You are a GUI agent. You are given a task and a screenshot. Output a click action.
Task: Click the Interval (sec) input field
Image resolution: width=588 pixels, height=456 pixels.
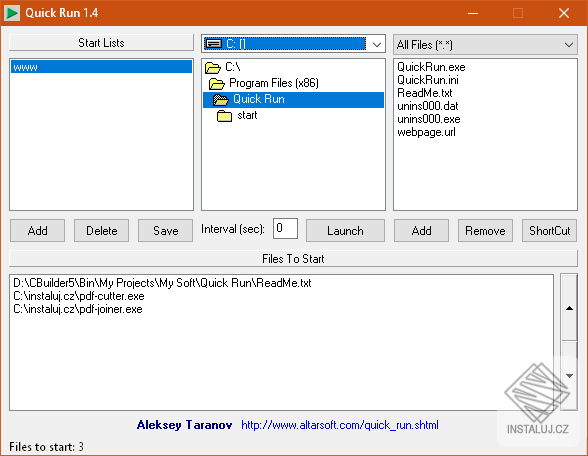(285, 228)
